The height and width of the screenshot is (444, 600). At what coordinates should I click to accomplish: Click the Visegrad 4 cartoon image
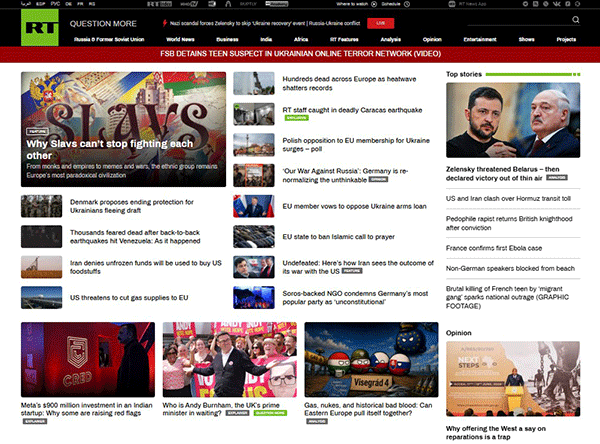tap(371, 359)
